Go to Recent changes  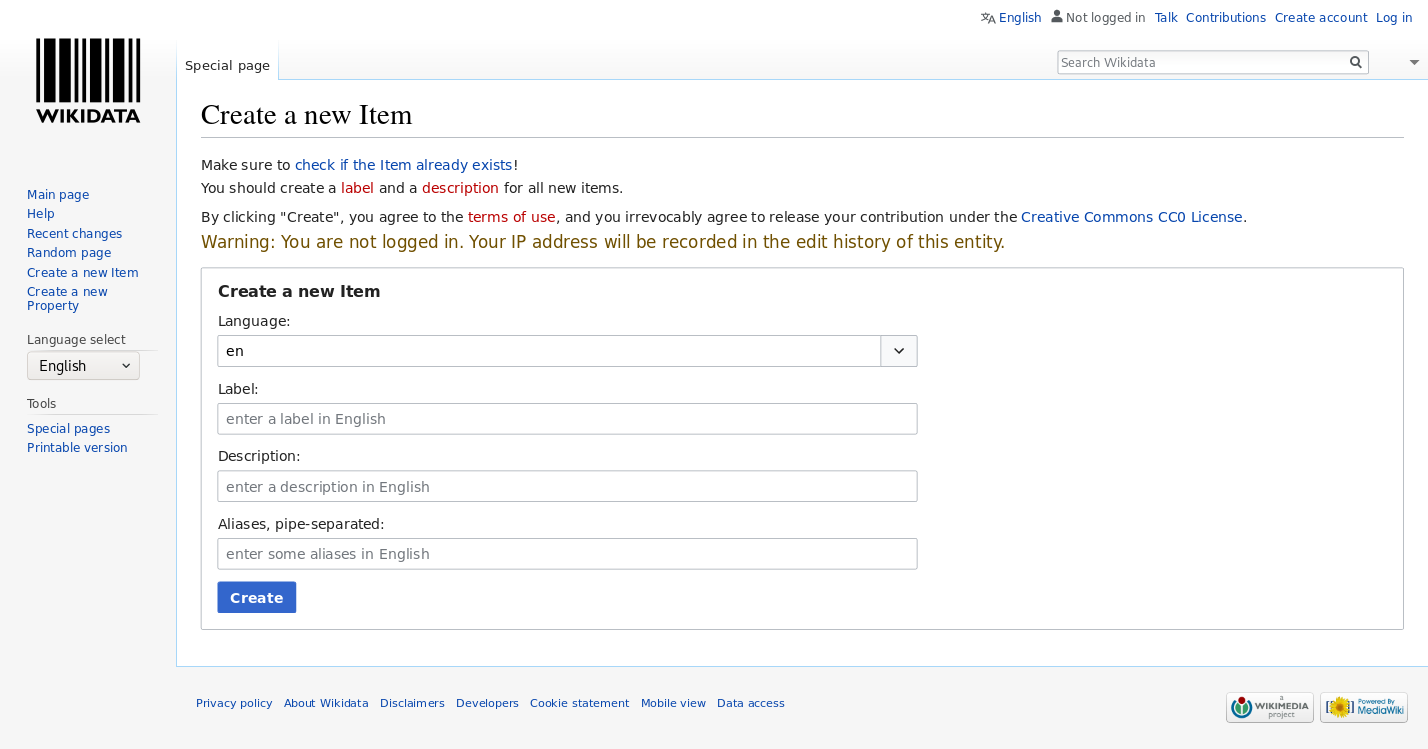pyautogui.click(x=74, y=234)
